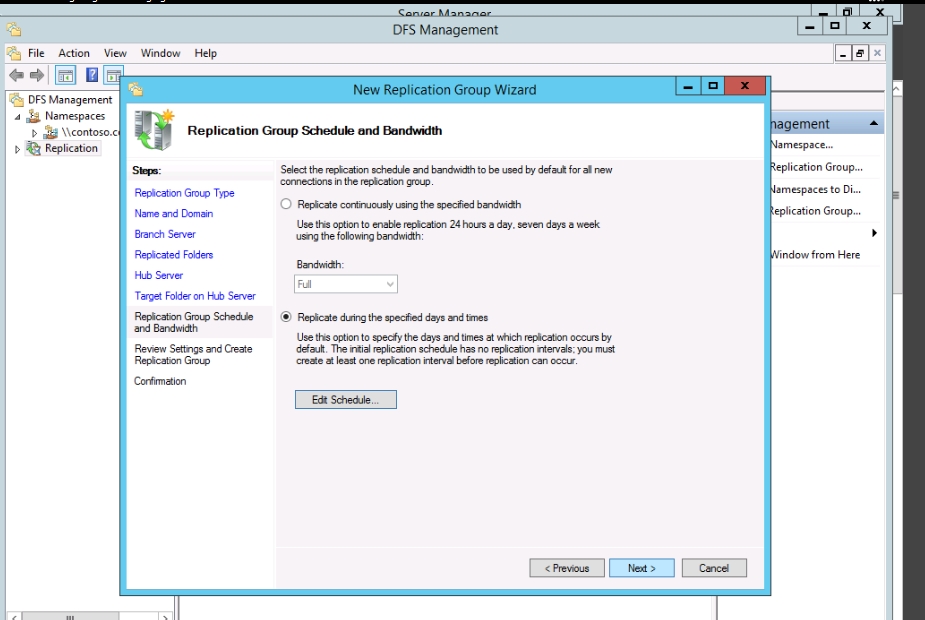Viewport: 925px width, 620px height.
Task: Cancel the New Replication Group Wizard
Action: [714, 568]
